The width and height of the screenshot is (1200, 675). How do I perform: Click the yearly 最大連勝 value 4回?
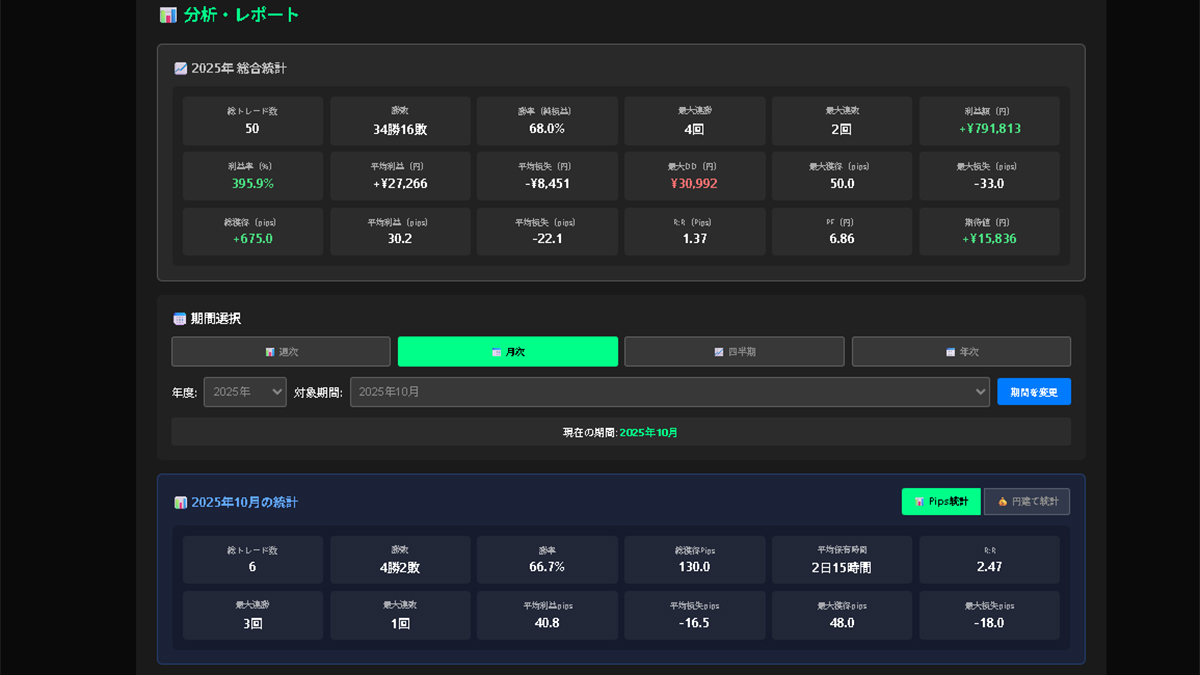coord(694,129)
